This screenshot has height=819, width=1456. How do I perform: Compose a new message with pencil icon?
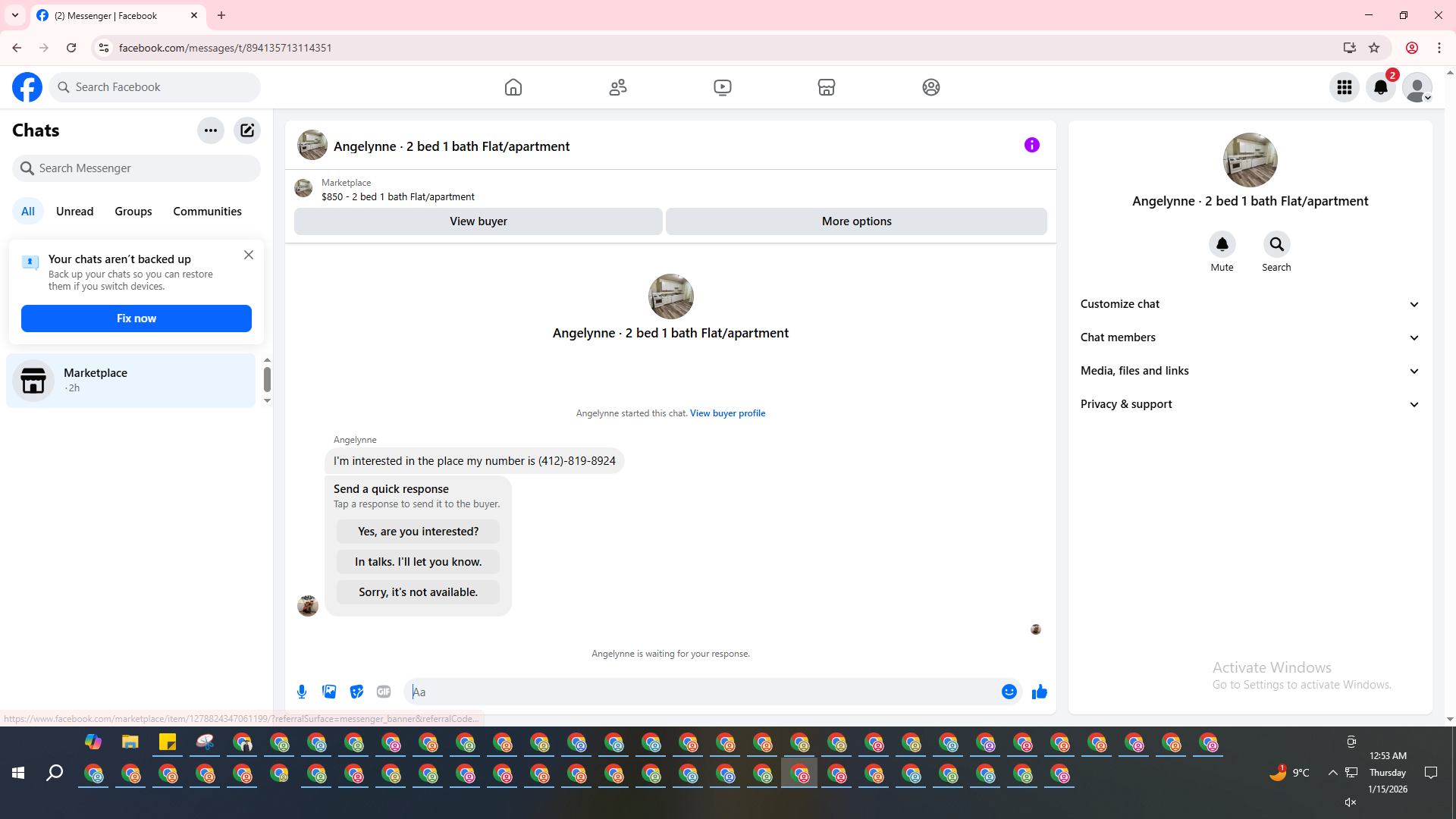coord(247,130)
